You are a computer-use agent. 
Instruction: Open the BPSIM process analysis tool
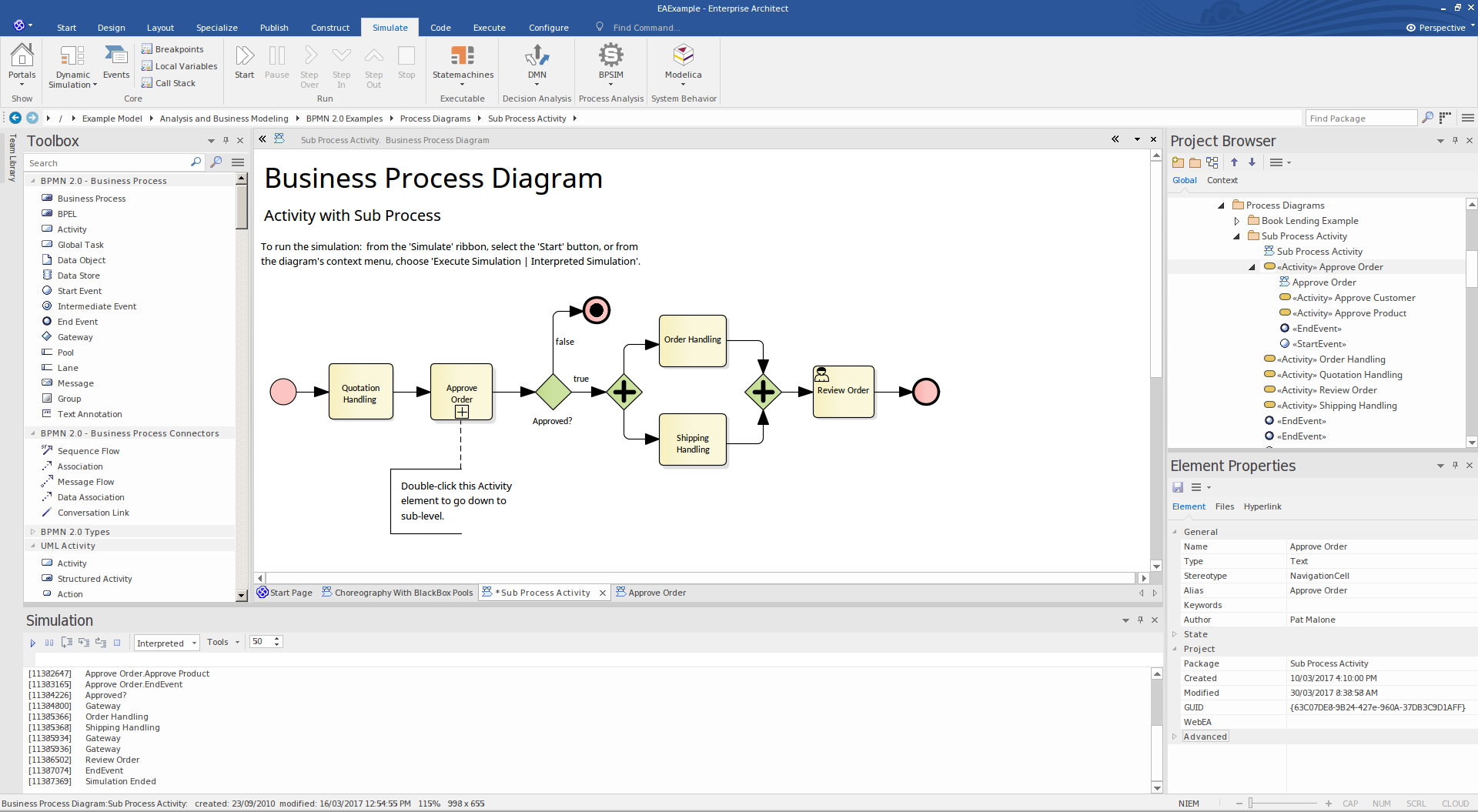click(x=610, y=56)
